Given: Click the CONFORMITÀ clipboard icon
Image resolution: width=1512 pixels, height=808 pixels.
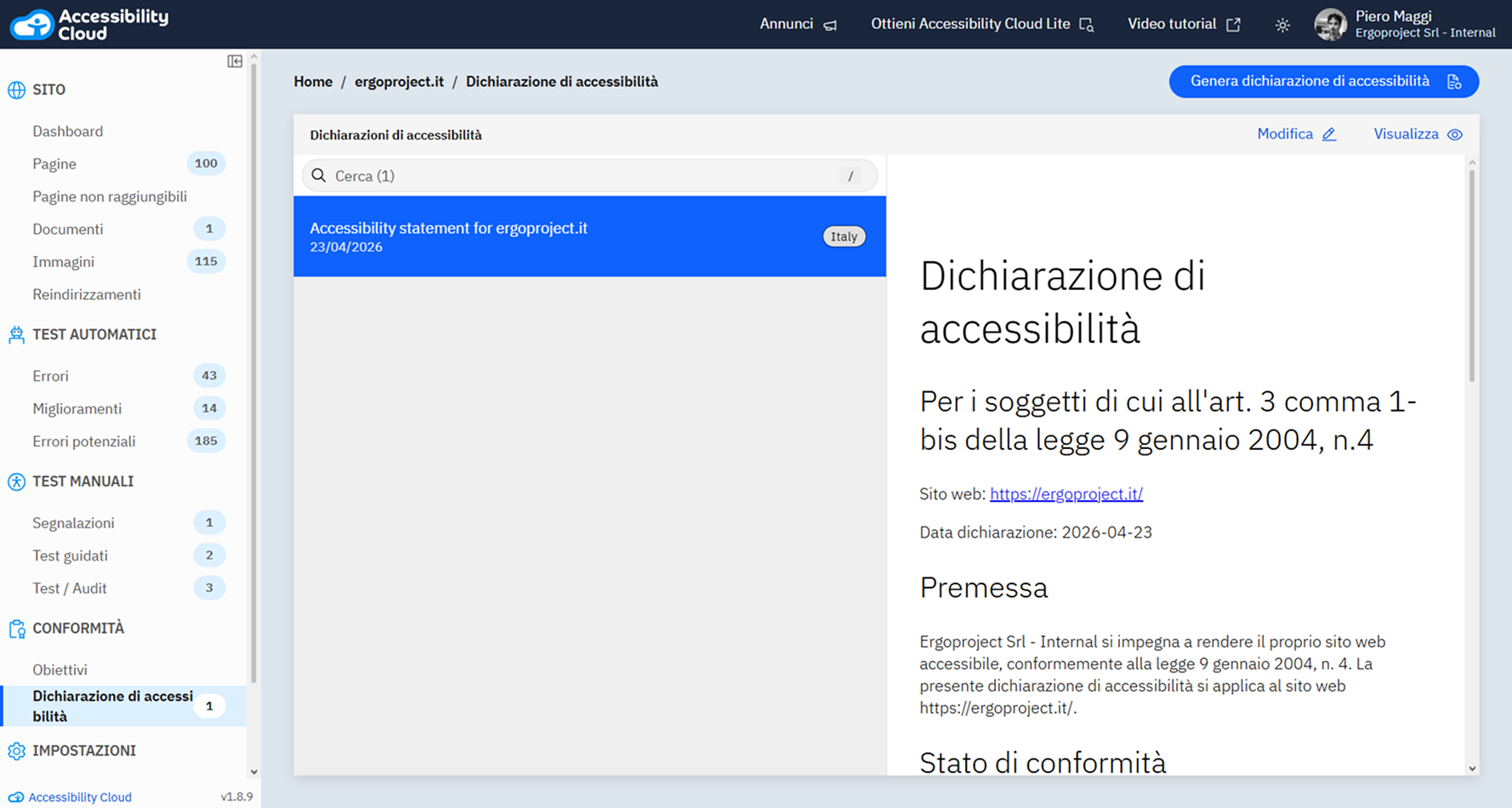Looking at the screenshot, I should 16,629.
